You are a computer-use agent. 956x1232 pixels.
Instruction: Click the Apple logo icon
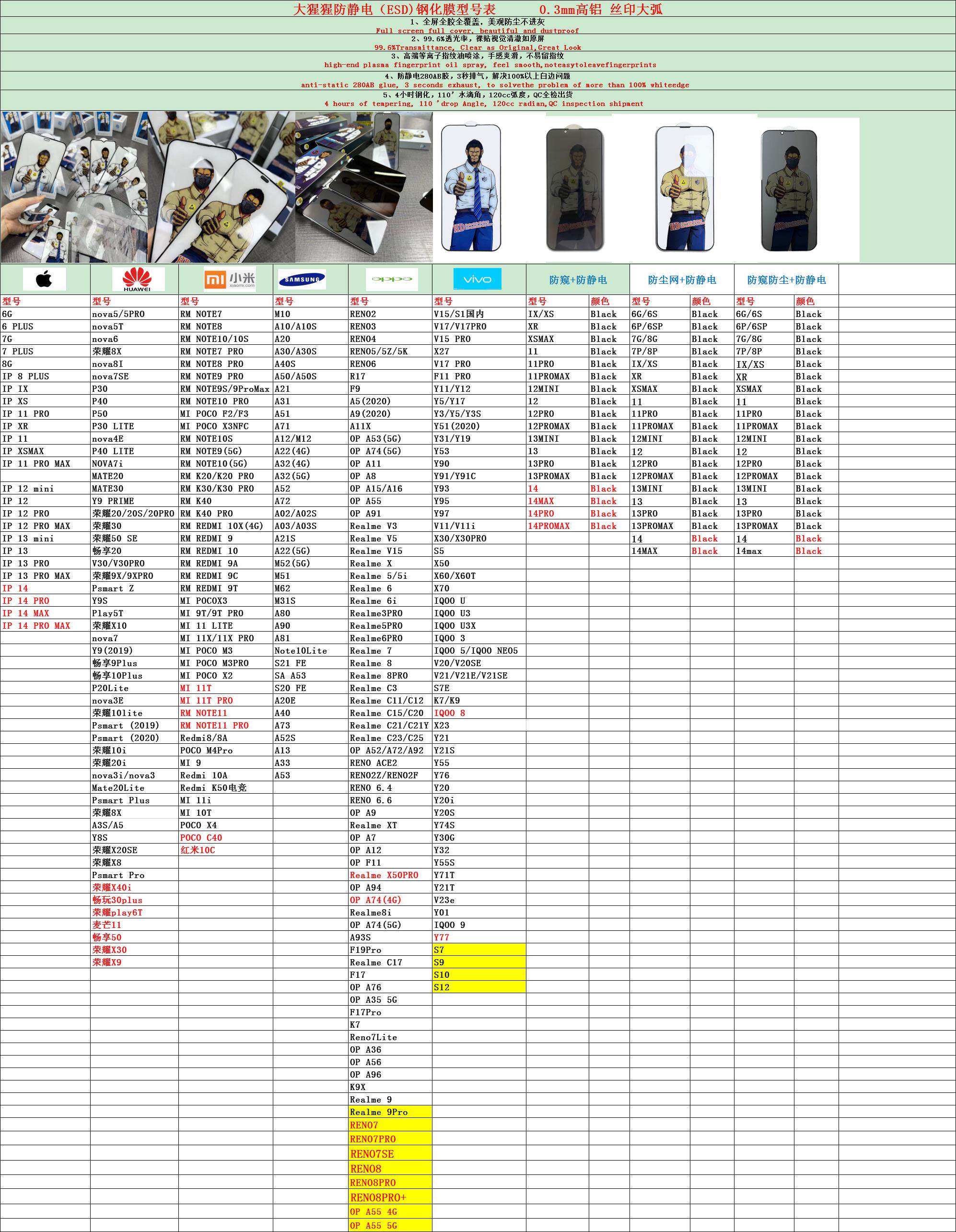(x=44, y=279)
